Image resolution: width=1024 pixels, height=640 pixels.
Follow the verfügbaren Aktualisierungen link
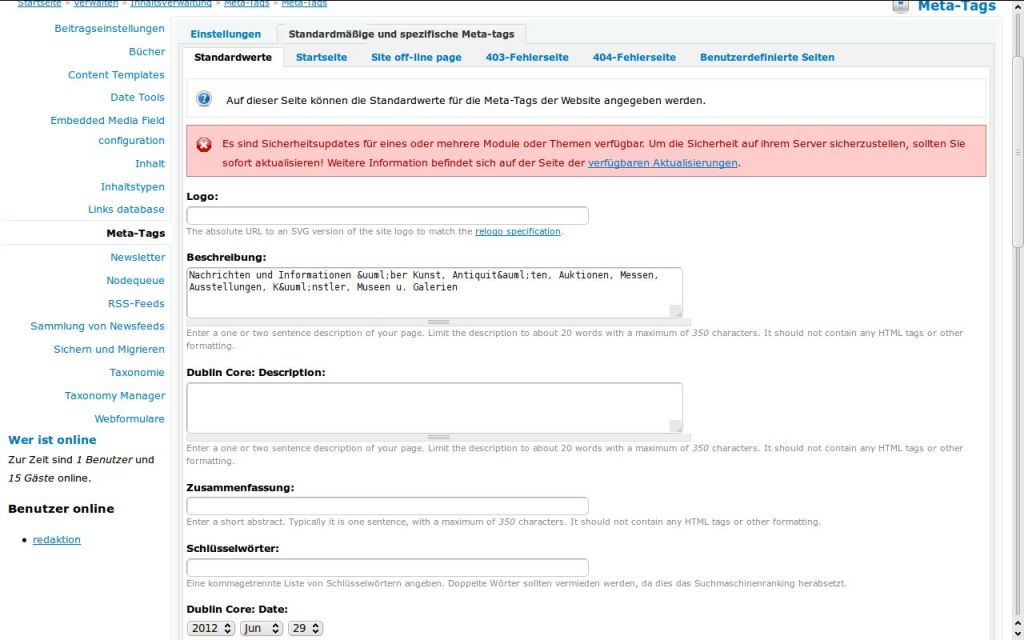(x=663, y=163)
